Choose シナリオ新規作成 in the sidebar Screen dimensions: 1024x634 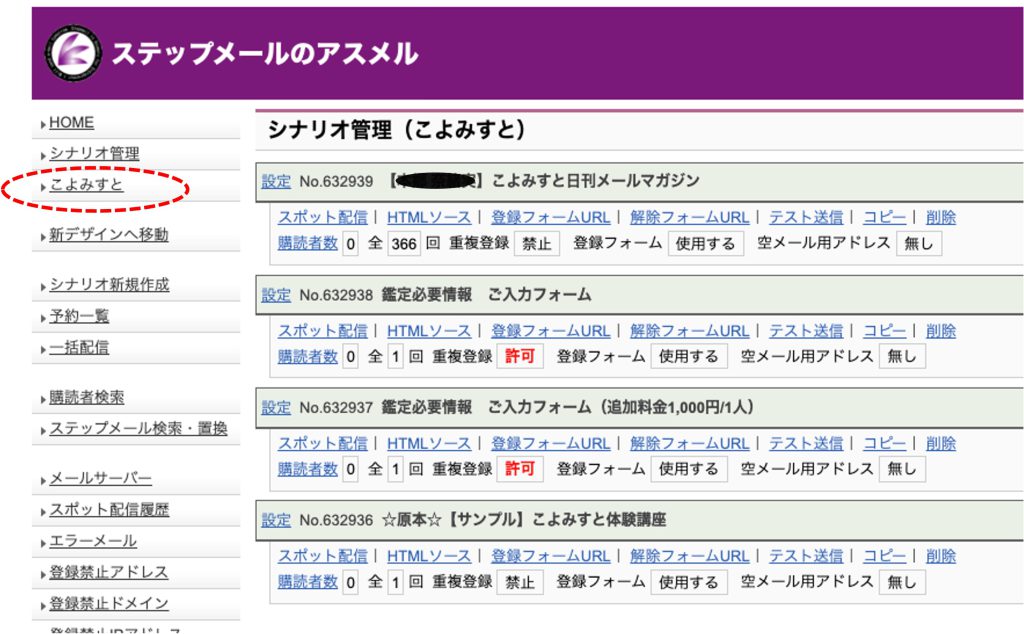point(109,285)
